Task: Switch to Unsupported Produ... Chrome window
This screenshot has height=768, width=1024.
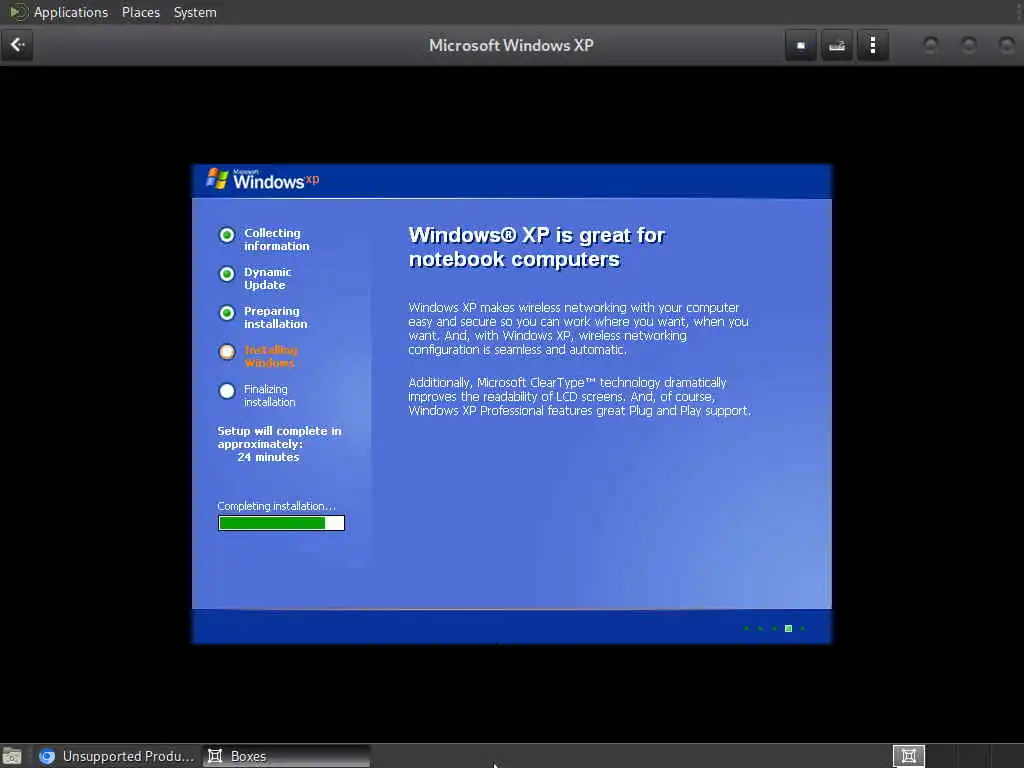Action: click(116, 756)
